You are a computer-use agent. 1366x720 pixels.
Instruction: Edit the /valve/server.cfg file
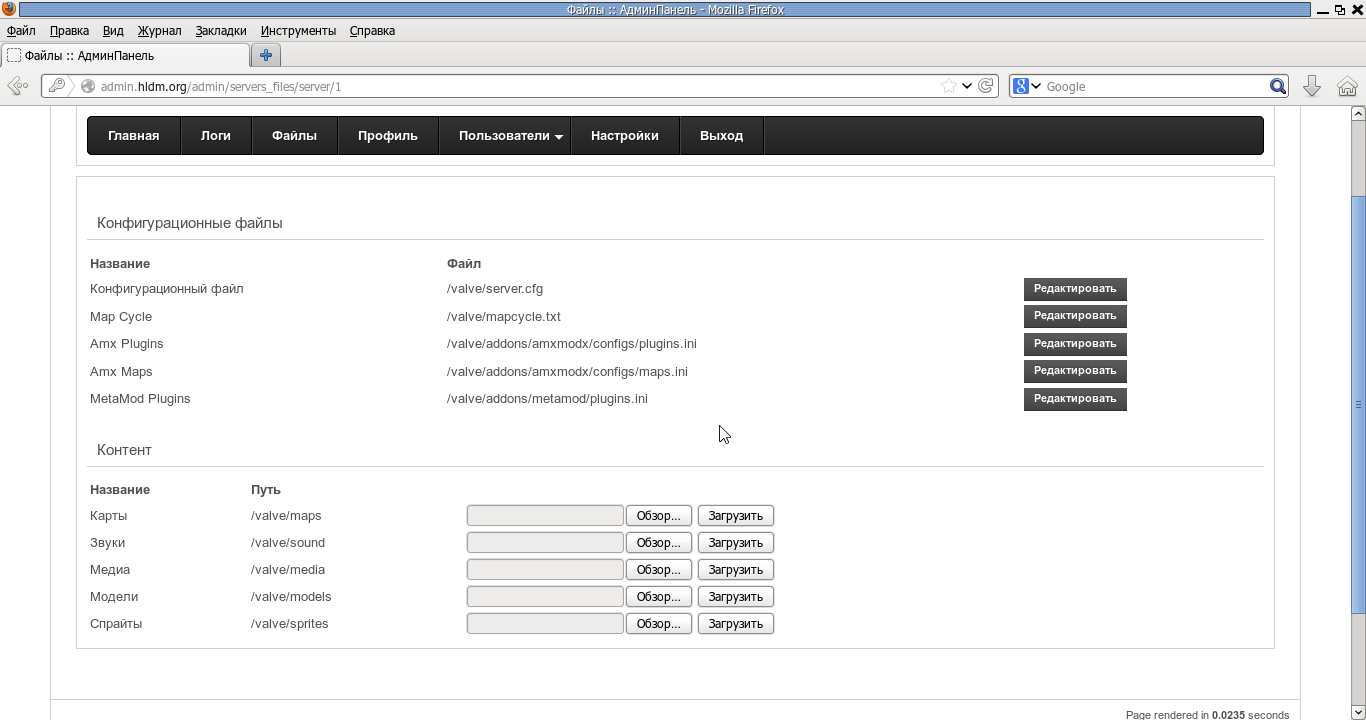pyautogui.click(x=1074, y=289)
